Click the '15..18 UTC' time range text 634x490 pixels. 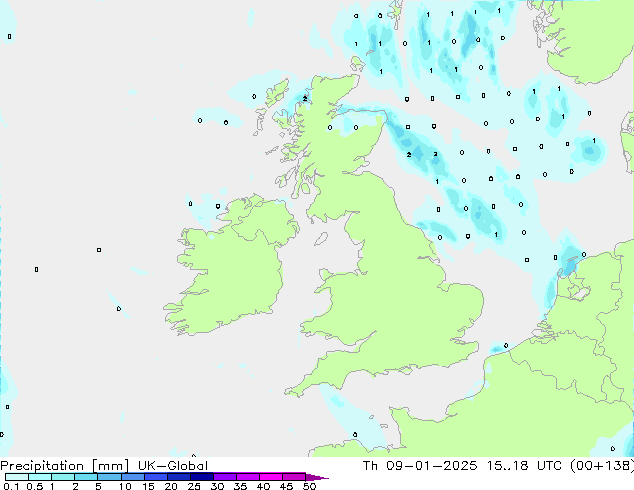click(x=524, y=466)
